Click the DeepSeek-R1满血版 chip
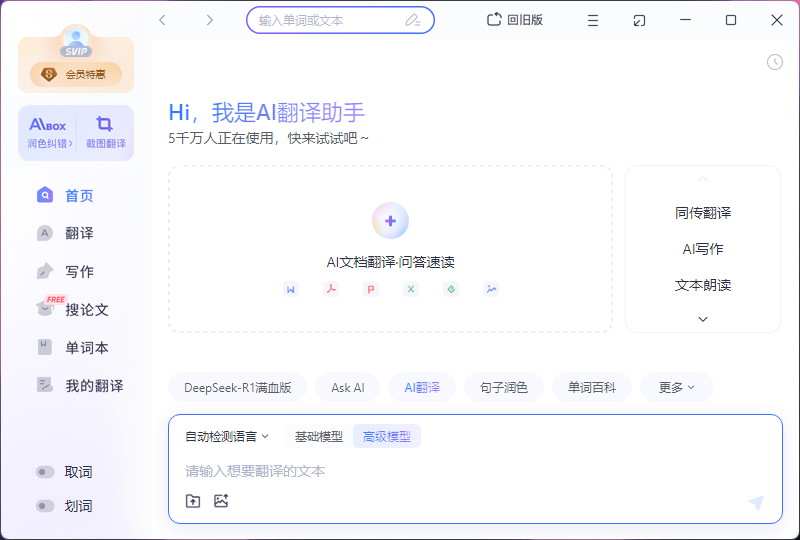 237,387
